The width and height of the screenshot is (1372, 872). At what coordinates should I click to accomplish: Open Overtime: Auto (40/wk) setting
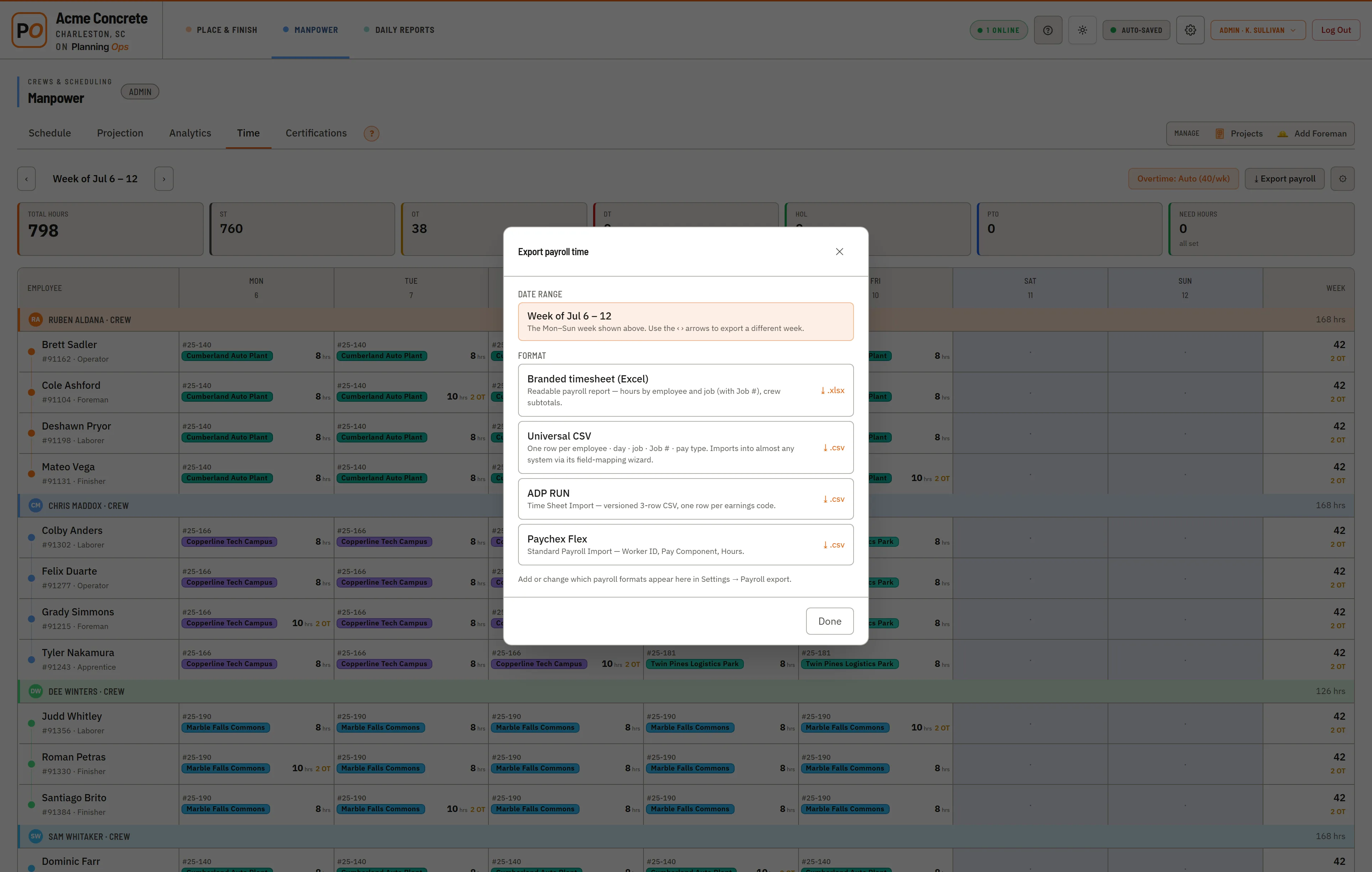(1183, 178)
